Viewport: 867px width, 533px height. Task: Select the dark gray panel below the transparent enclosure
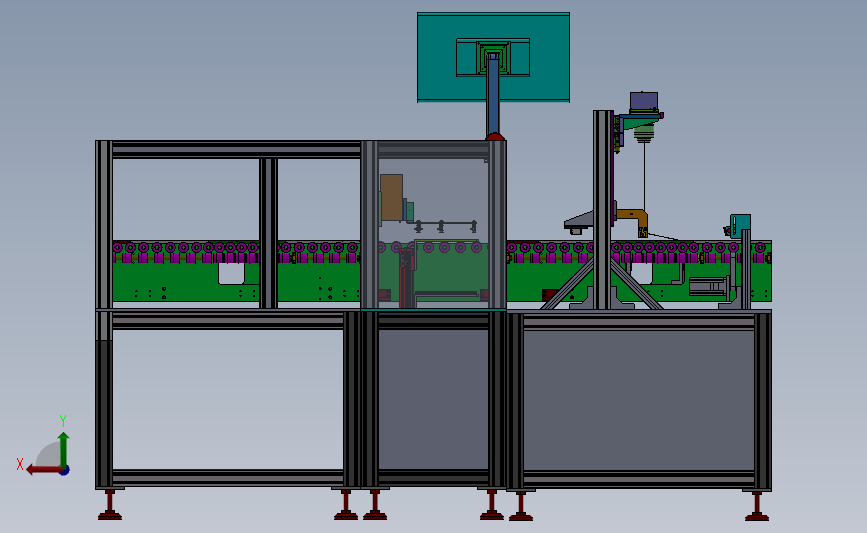pos(433,399)
